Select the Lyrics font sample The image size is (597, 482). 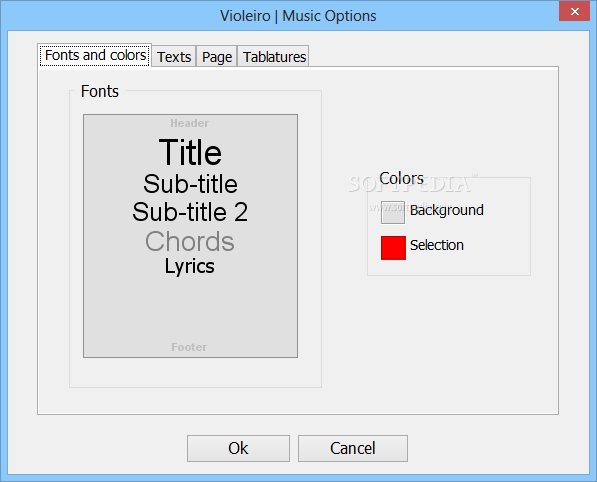pos(189,266)
